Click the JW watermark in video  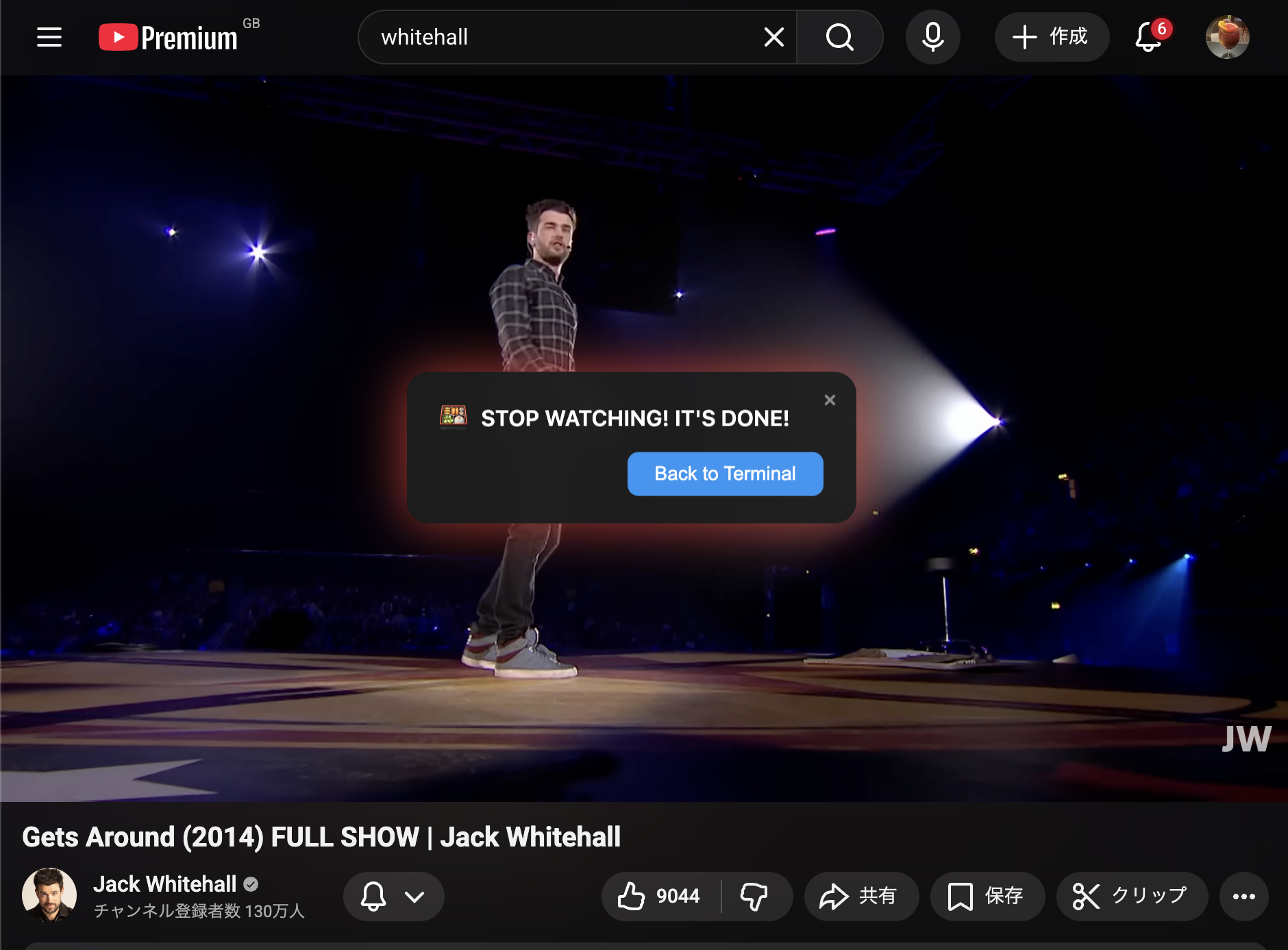(x=1246, y=739)
